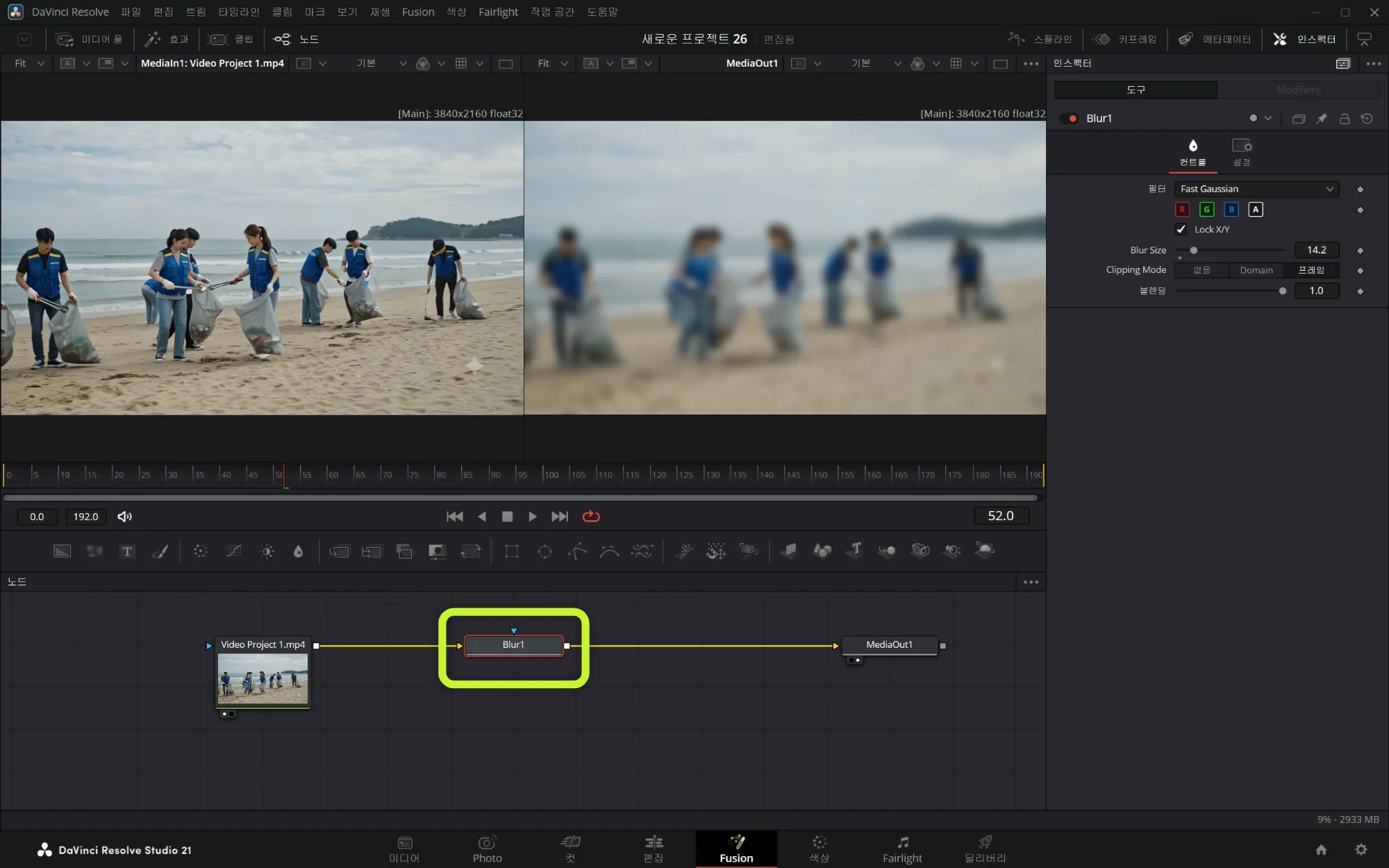Viewport: 1389px width, 868px height.
Task: Open the Blur1 versions icon
Action: point(1299,119)
